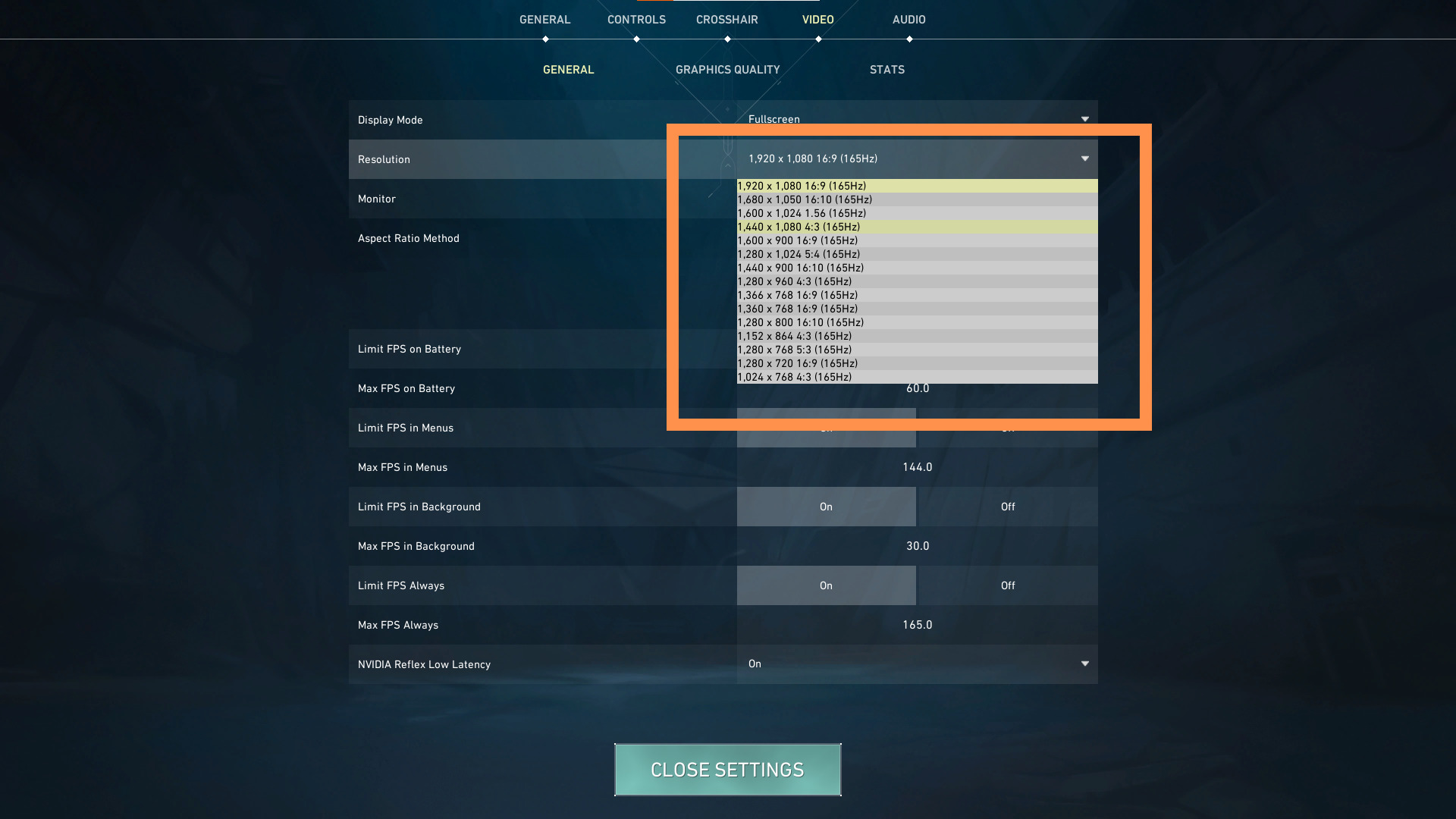Click Close Settings button
The image size is (1456, 819).
click(x=727, y=770)
